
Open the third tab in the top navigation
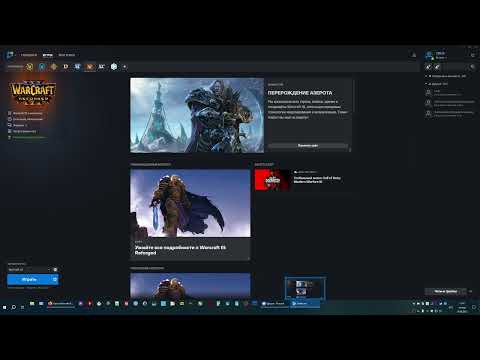click(x=67, y=55)
